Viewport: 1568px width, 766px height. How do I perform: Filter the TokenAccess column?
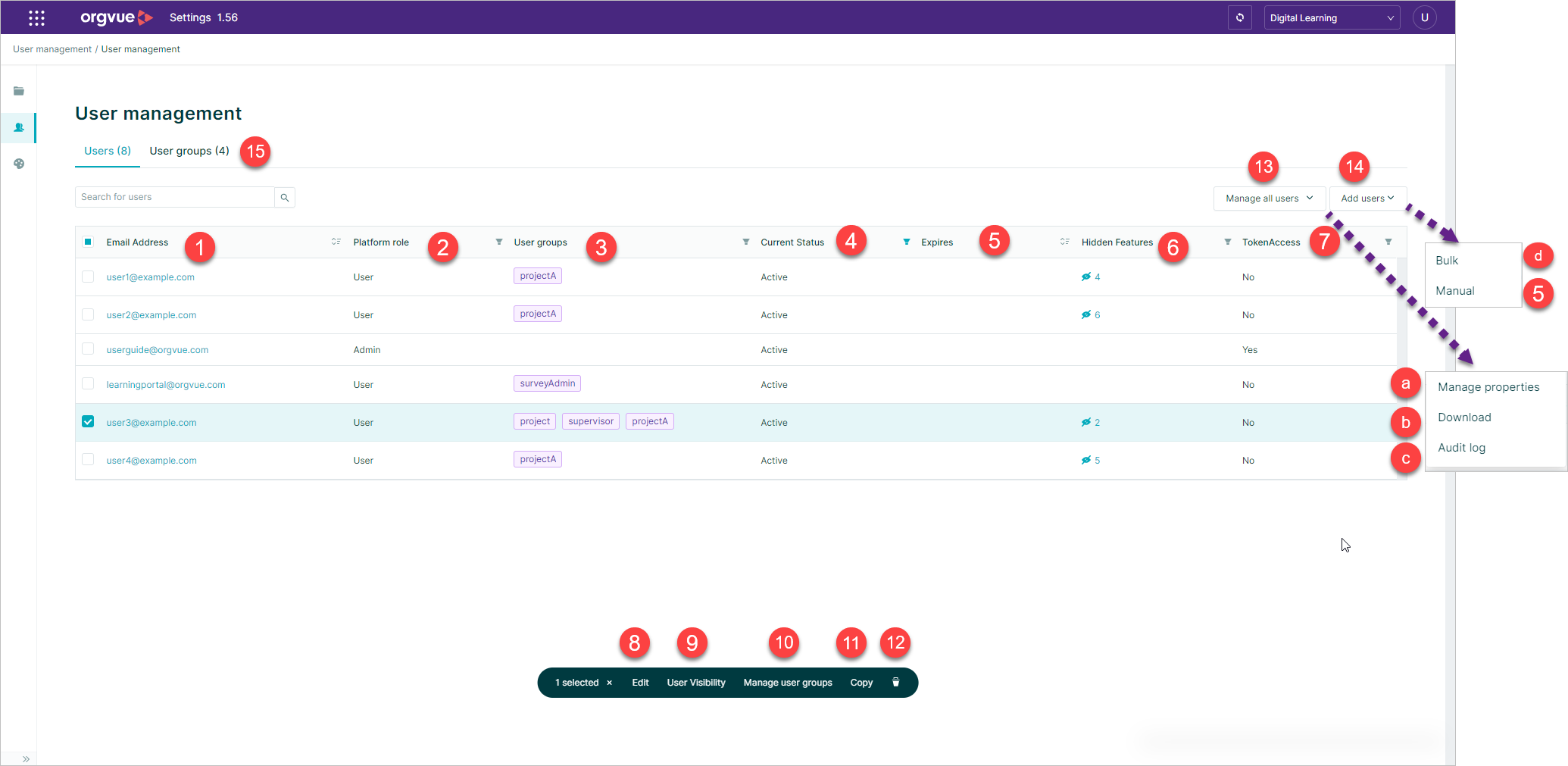(x=1388, y=242)
